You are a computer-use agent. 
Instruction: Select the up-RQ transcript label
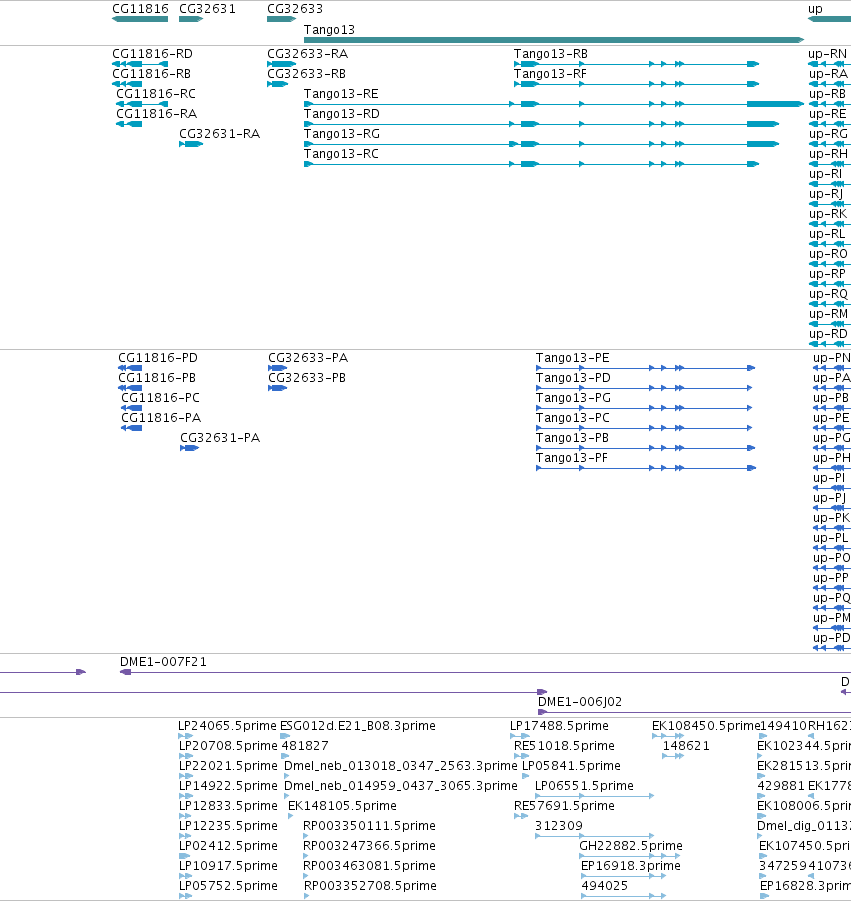tap(828, 294)
